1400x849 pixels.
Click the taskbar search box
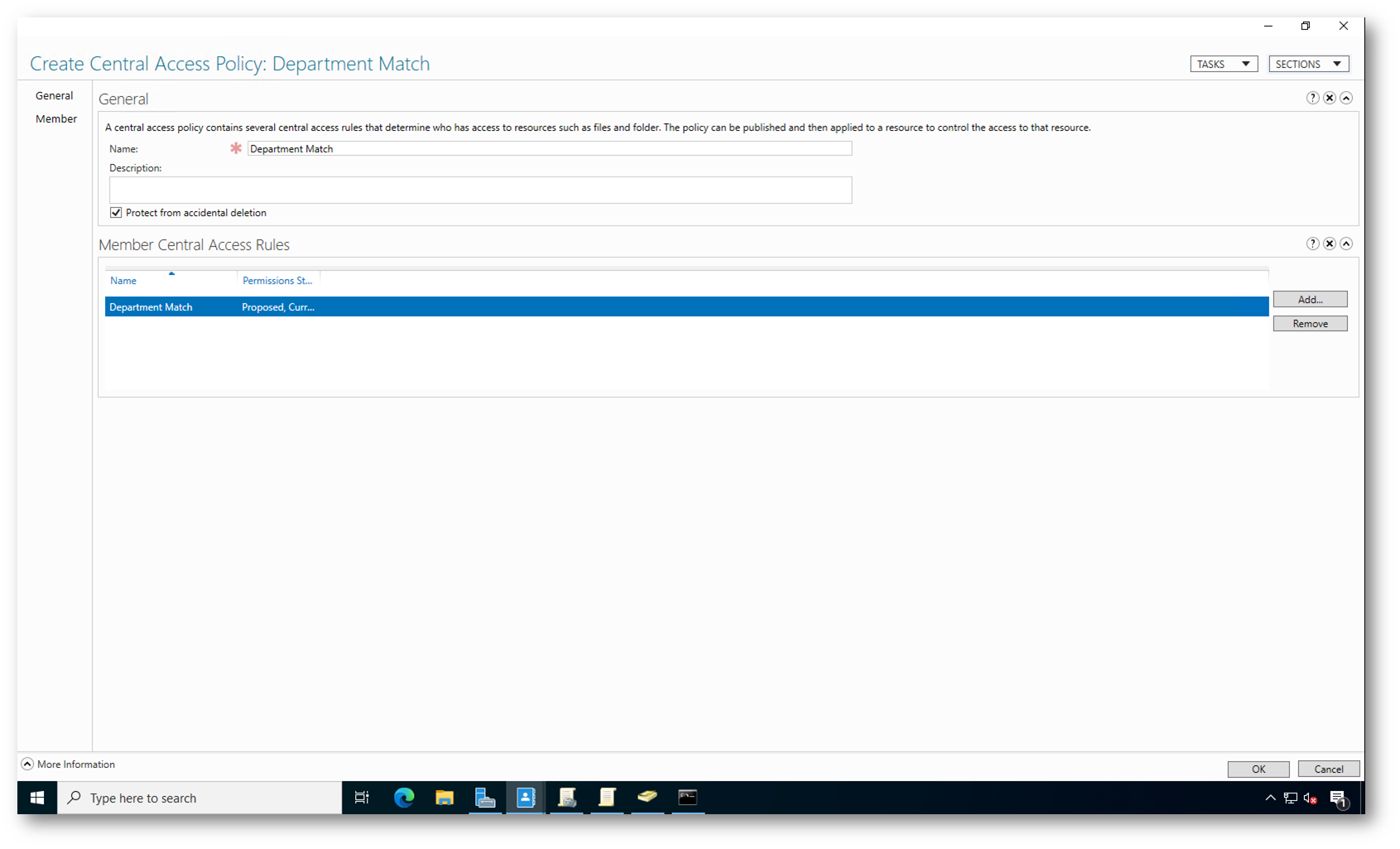tap(200, 798)
